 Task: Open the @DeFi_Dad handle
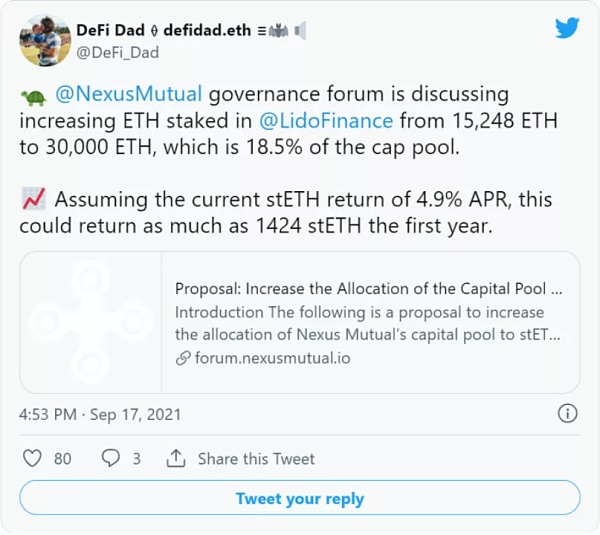(117, 52)
